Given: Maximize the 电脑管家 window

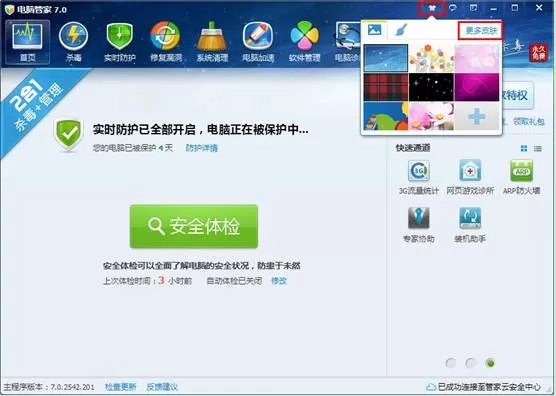Looking at the screenshot, I should [515, 8].
